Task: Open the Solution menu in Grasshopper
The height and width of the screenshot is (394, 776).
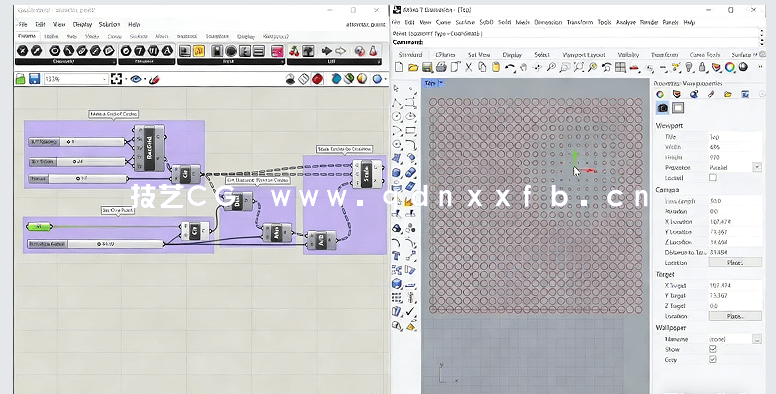Action: coord(109,24)
